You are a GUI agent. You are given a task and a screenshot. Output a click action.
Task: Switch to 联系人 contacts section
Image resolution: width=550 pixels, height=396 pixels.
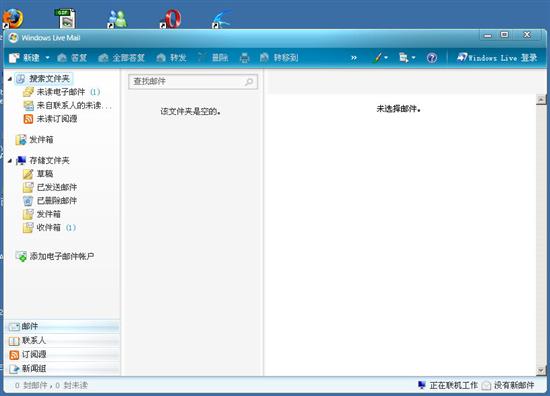tap(63, 340)
